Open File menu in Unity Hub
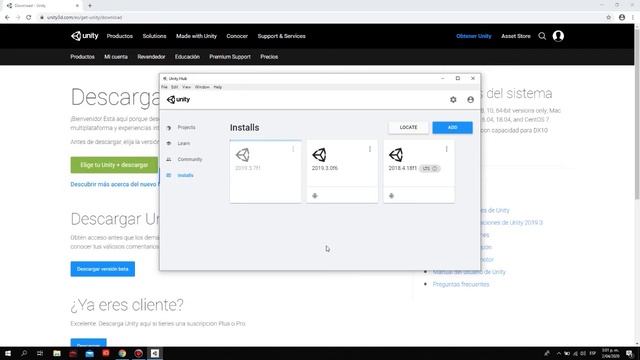 pyautogui.click(x=164, y=87)
